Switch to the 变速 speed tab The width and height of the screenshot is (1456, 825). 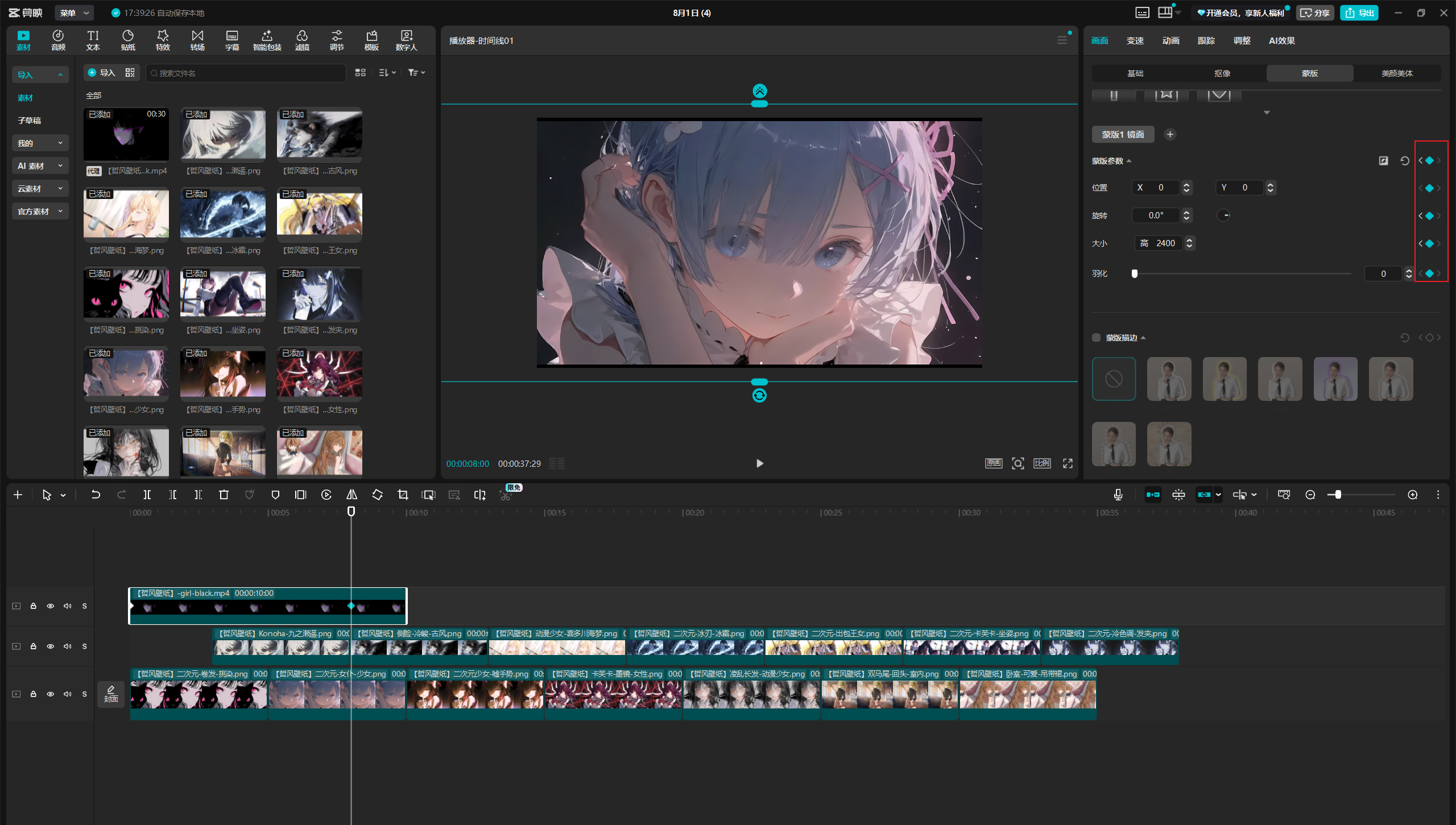(1135, 40)
